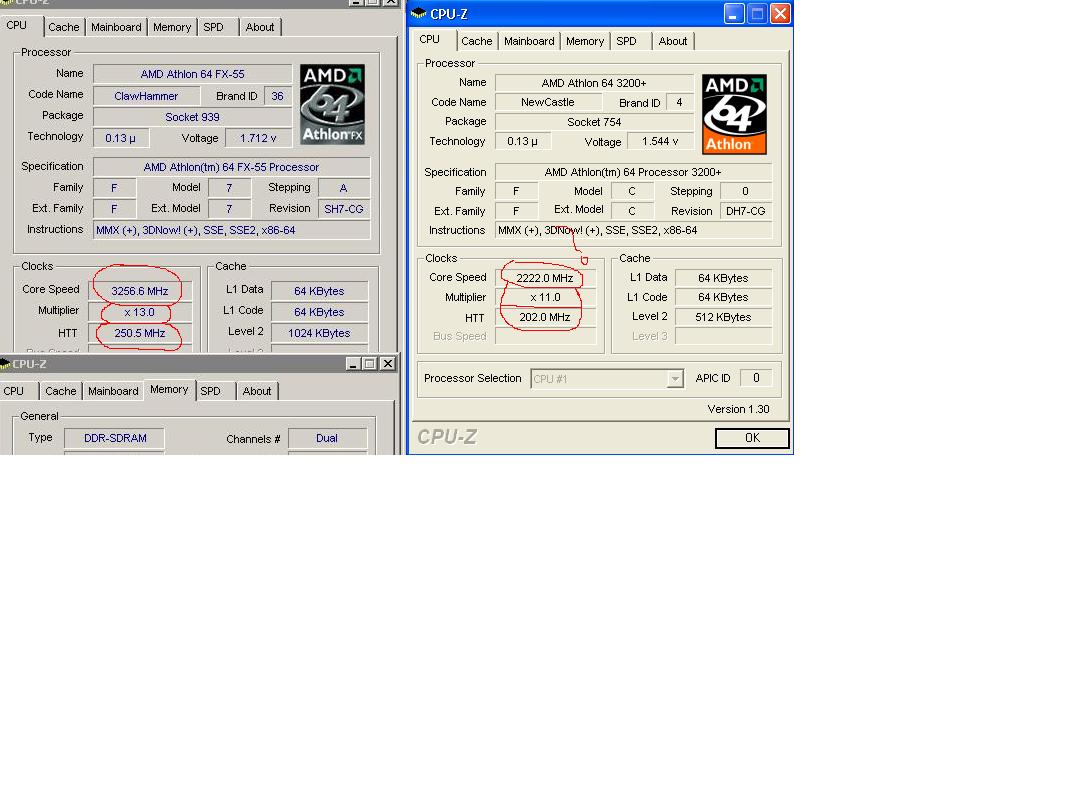The height and width of the screenshot is (809, 1090).
Task: Minimize the Athlon 64 3200+ CPU-Z window
Action: coord(734,13)
